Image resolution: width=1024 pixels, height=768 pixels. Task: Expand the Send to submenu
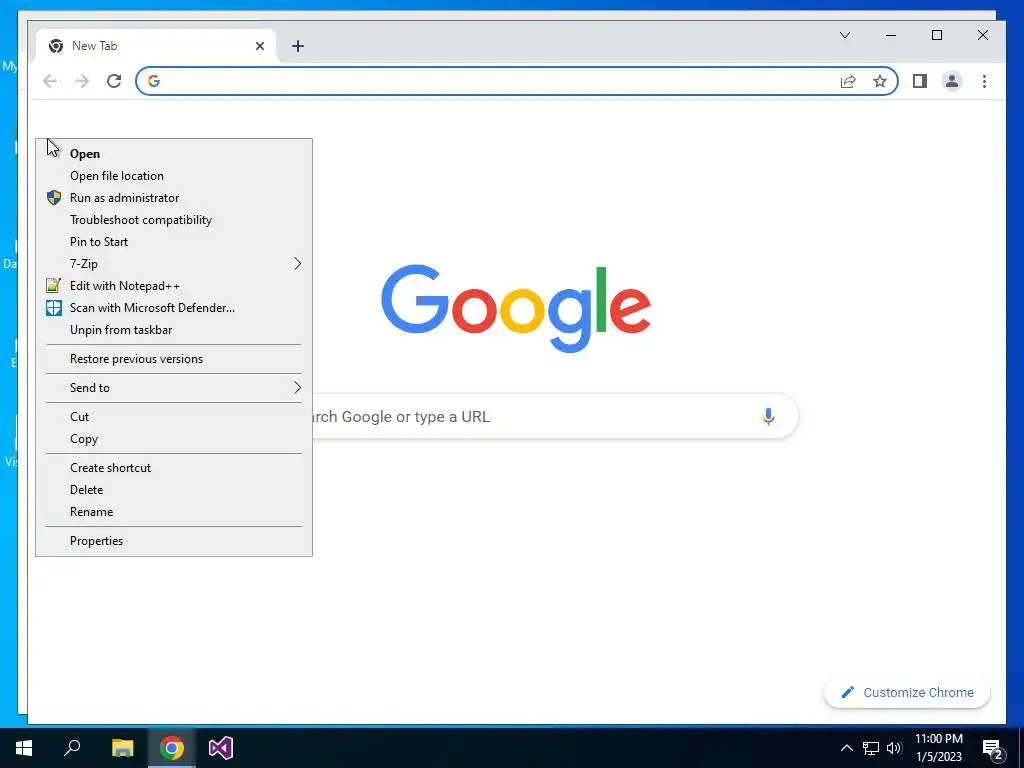coord(173,388)
